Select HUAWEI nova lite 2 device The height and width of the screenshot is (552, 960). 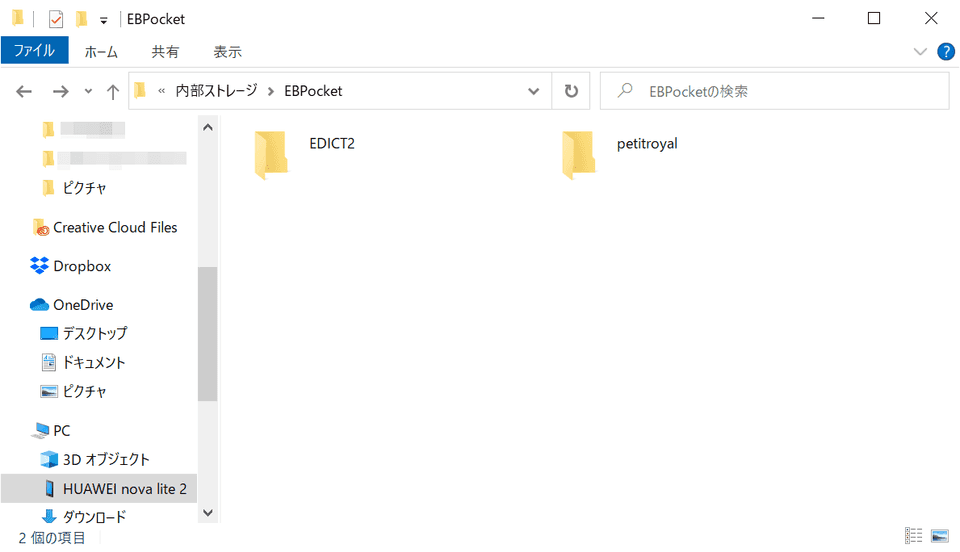[124, 488]
